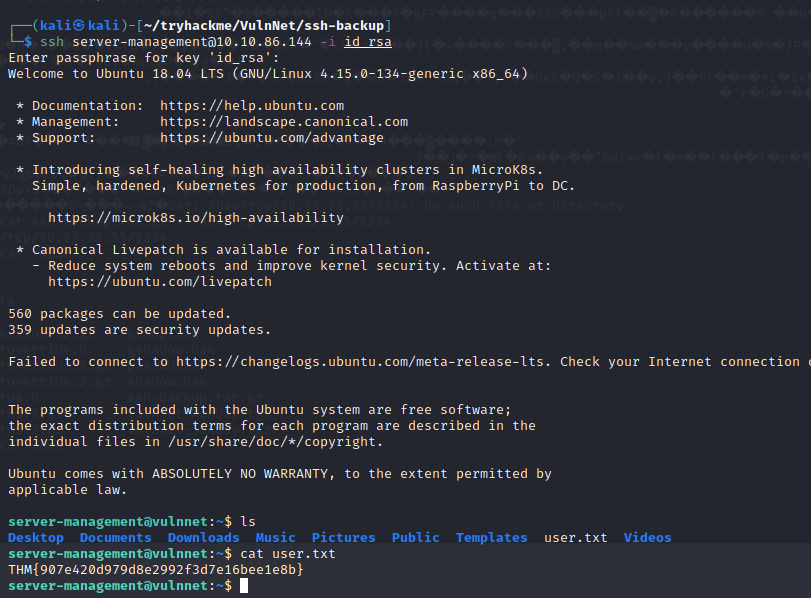Select the Templates directory entry

click(x=491, y=538)
